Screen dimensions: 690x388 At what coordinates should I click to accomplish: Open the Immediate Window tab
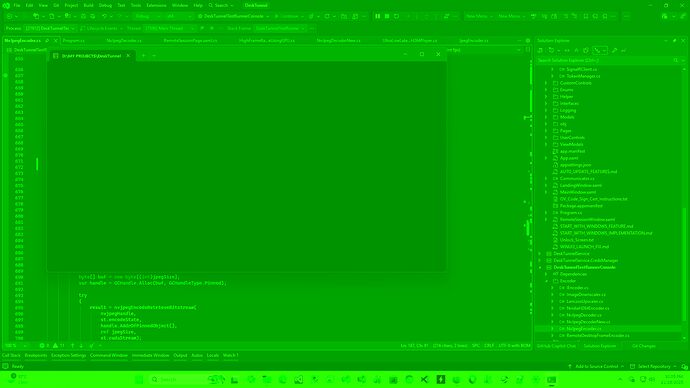(x=150, y=355)
